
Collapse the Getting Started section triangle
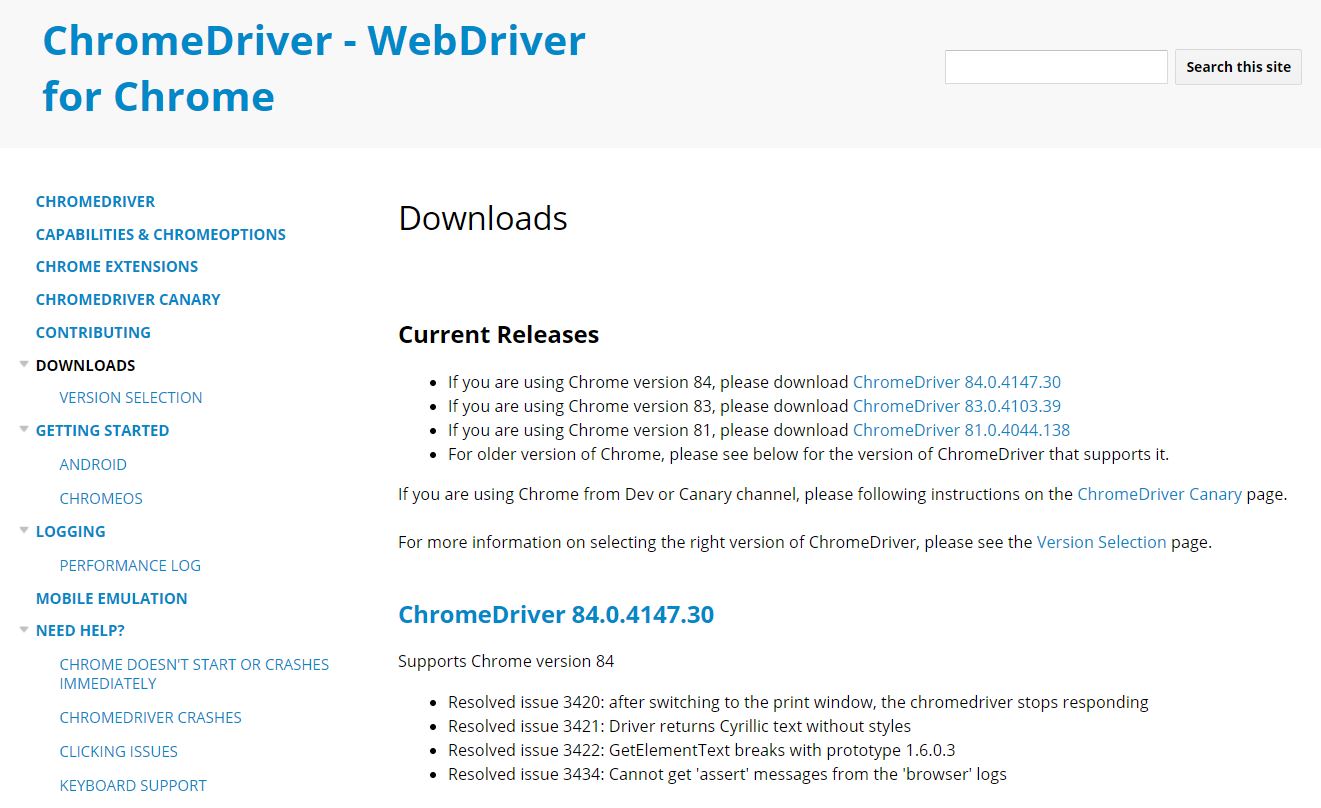tap(24, 429)
